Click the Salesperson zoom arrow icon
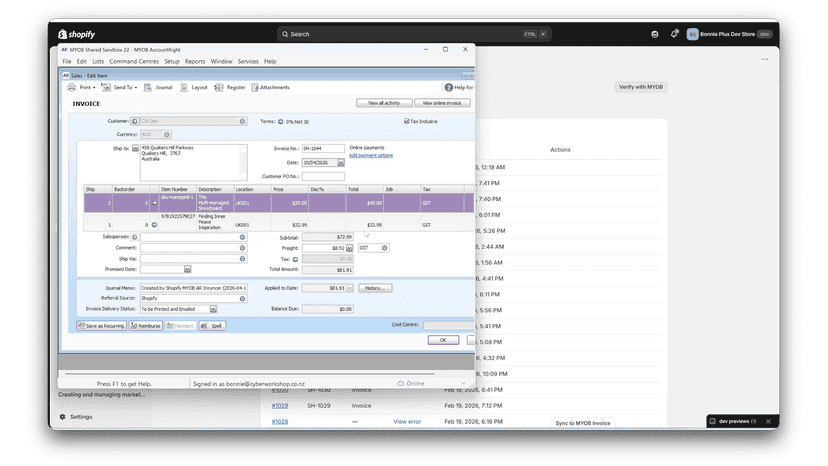Viewport: 828px width, 466px height. point(135,237)
